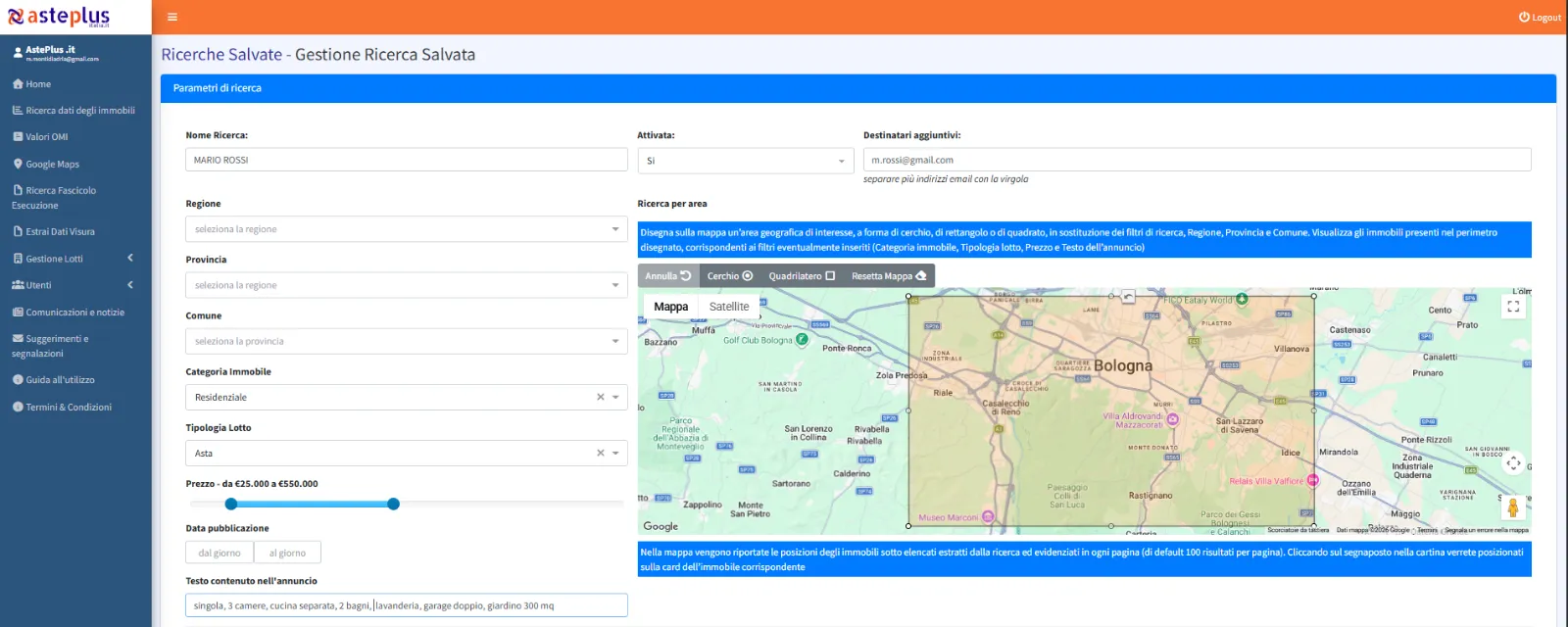
Task: Open the Regione dropdown
Action: (407, 229)
